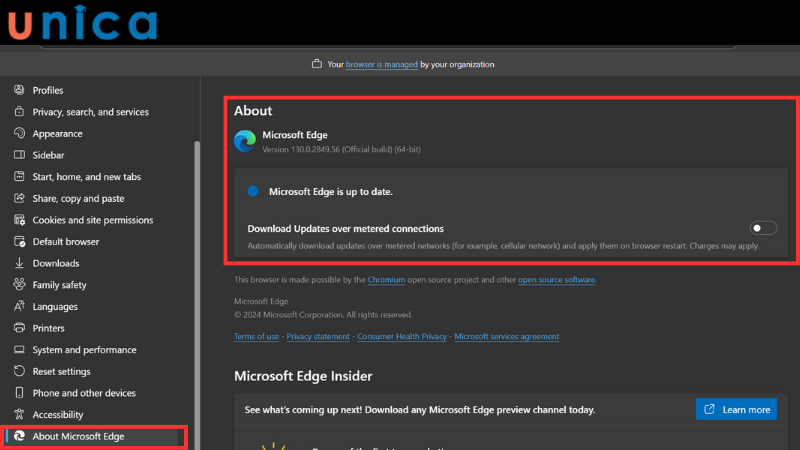The height and width of the screenshot is (450, 800).
Task: Click the Start, home, and new tabs icon
Action: coord(19,177)
